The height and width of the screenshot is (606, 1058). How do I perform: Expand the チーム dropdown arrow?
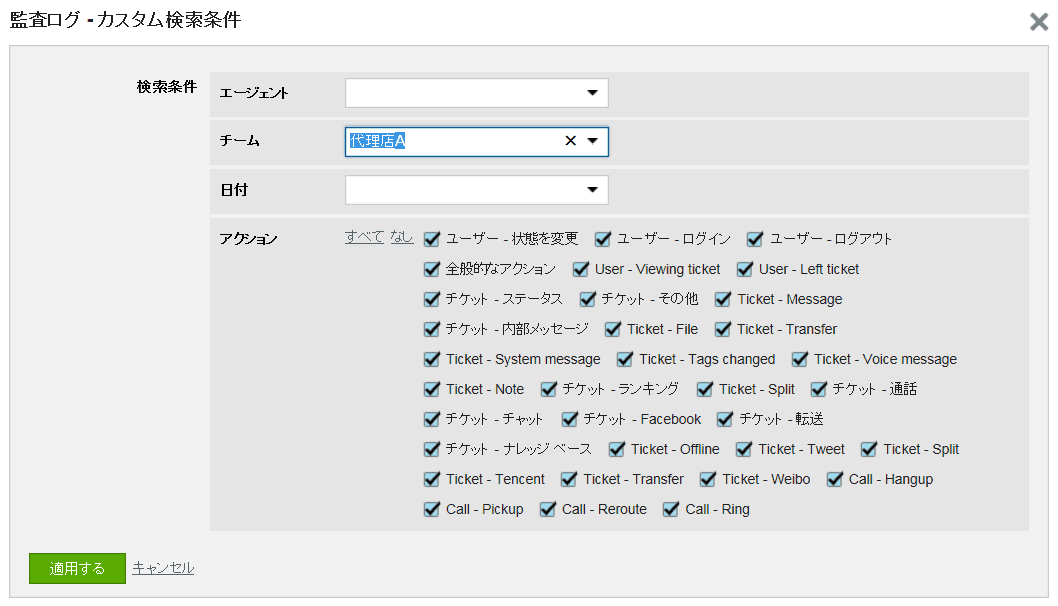pyautogui.click(x=592, y=141)
